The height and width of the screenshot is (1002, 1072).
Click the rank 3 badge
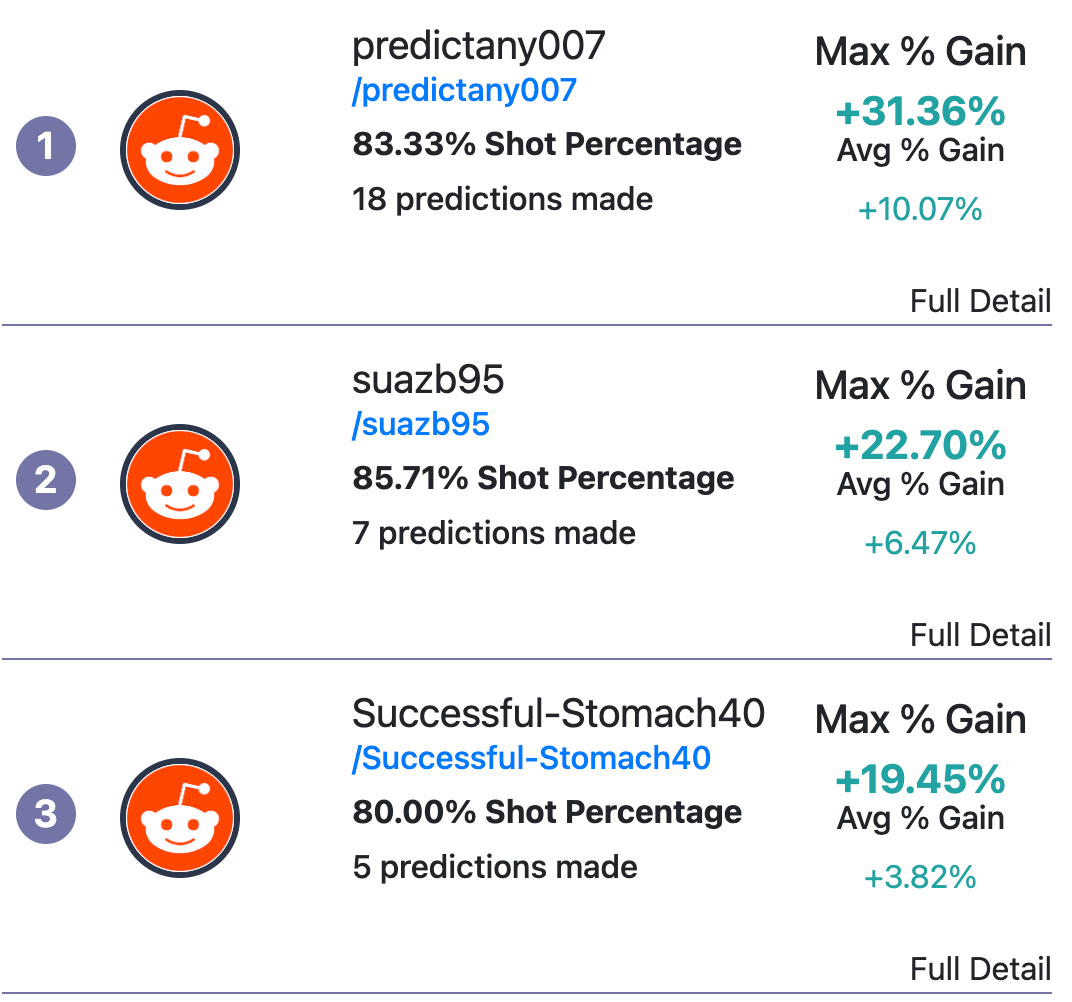(x=46, y=813)
